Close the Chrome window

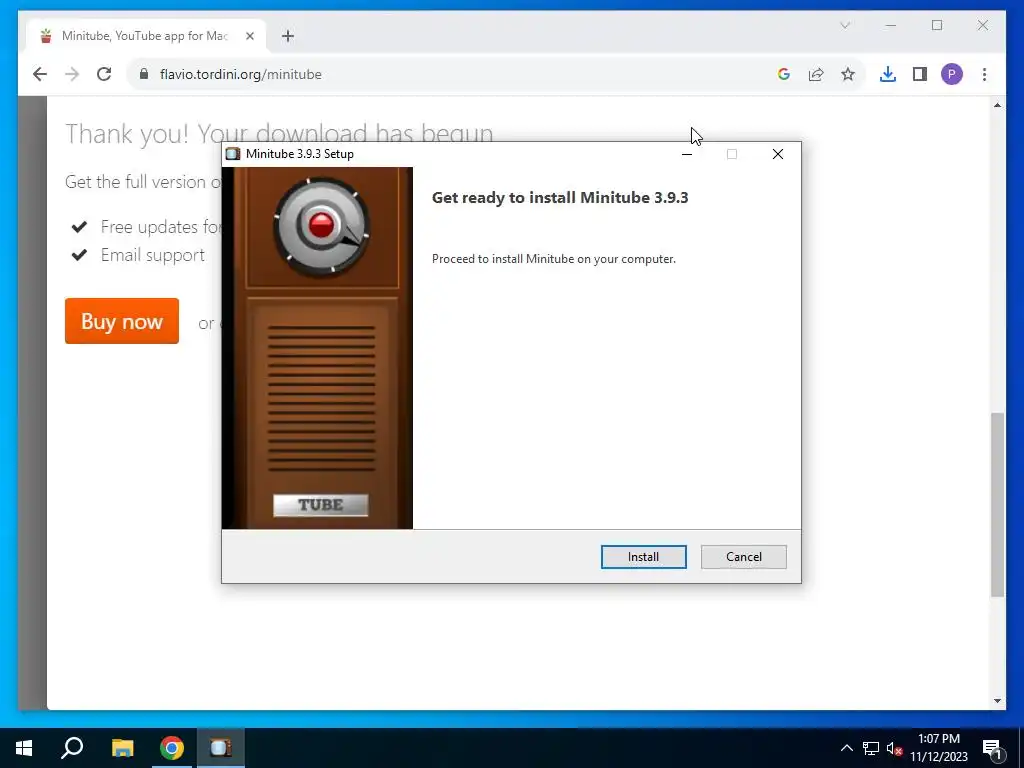click(x=982, y=25)
